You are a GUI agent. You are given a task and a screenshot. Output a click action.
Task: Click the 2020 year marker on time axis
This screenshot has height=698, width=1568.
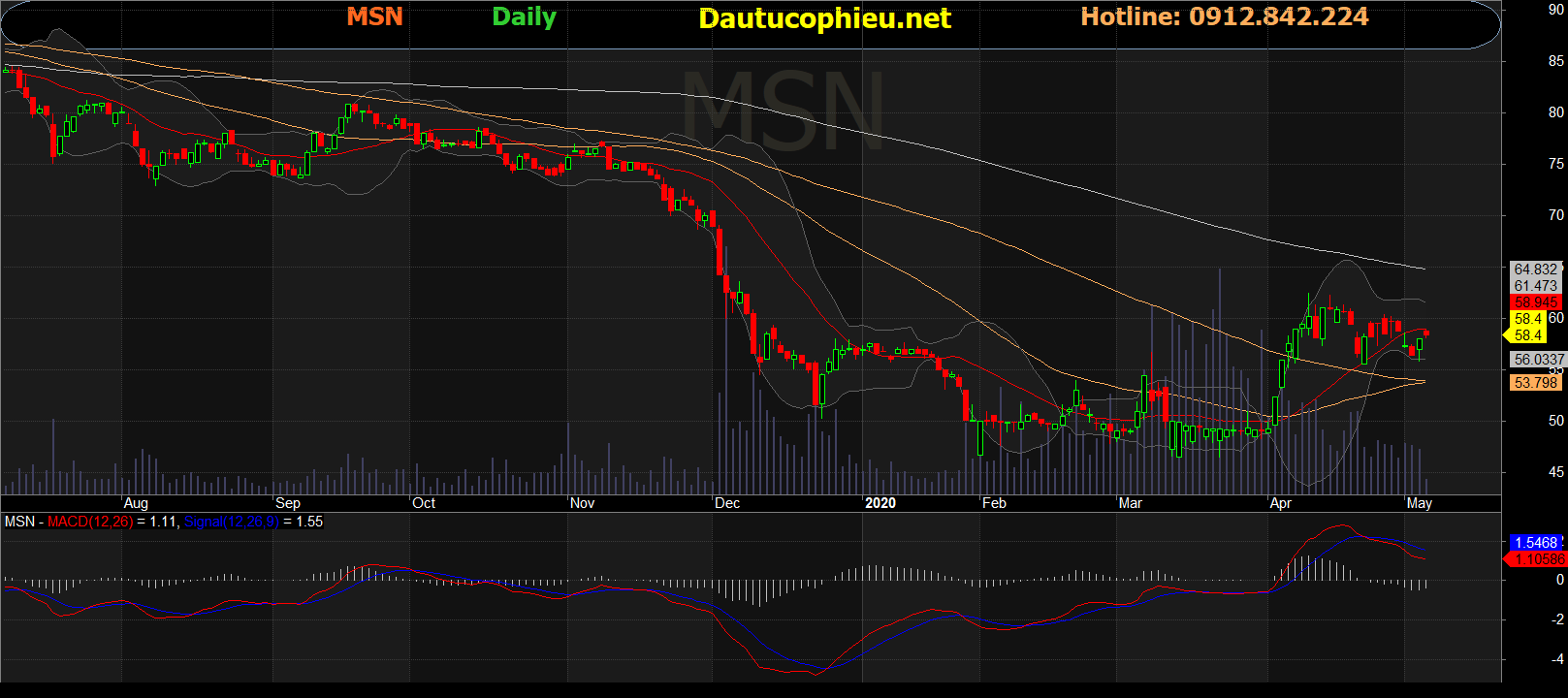click(x=880, y=503)
